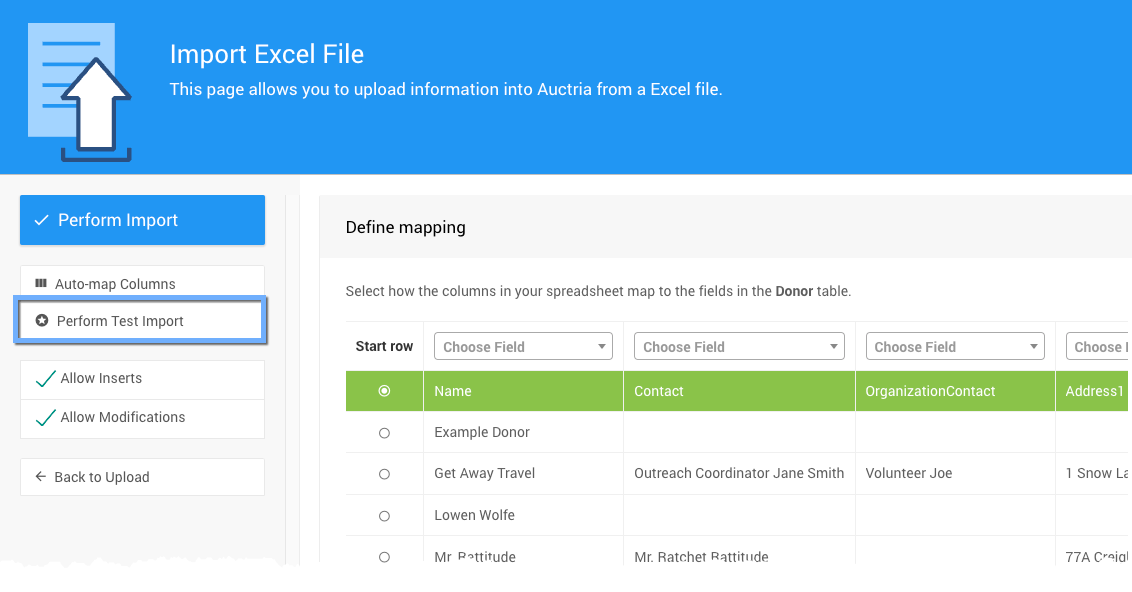Click the Back to Upload arrow icon
The width and height of the screenshot is (1132, 592).
(x=41, y=477)
